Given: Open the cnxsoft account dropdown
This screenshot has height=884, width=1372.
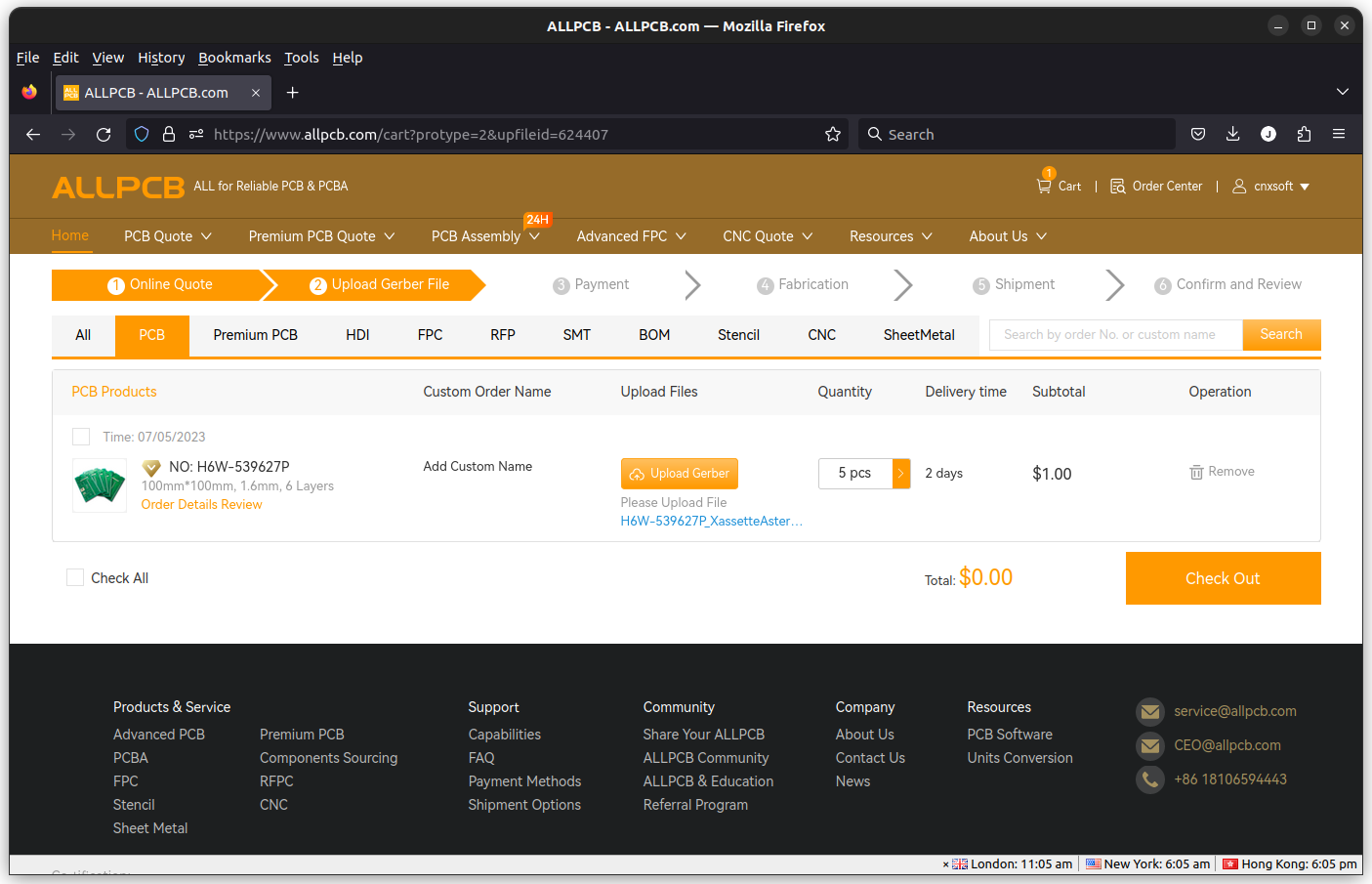Looking at the screenshot, I should pyautogui.click(x=1305, y=187).
